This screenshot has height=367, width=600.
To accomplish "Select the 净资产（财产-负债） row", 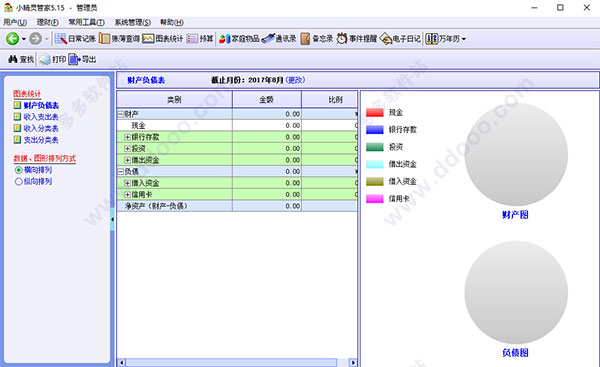I will tap(237, 206).
